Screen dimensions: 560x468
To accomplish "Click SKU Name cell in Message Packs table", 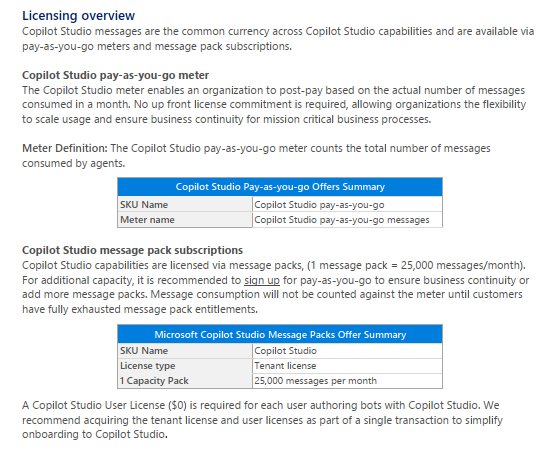I will [185, 350].
